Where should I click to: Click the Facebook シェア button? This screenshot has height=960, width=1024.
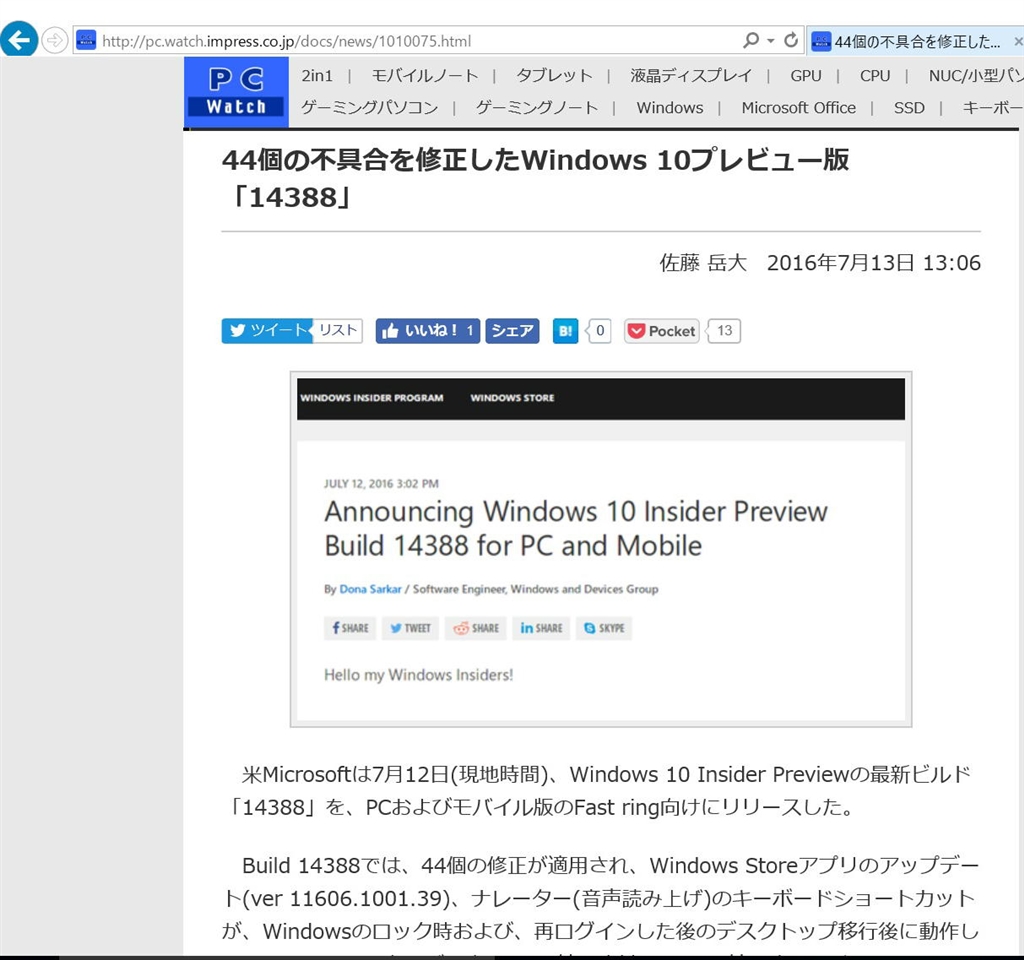point(513,331)
